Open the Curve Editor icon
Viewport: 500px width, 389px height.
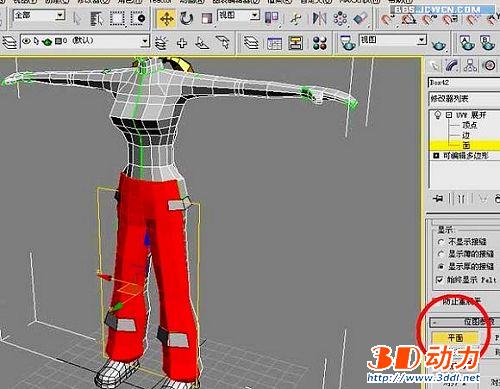(x=274, y=43)
